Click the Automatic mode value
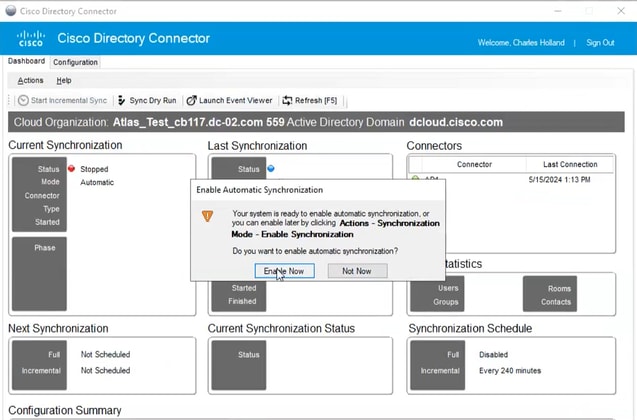The image size is (637, 420). [97, 182]
